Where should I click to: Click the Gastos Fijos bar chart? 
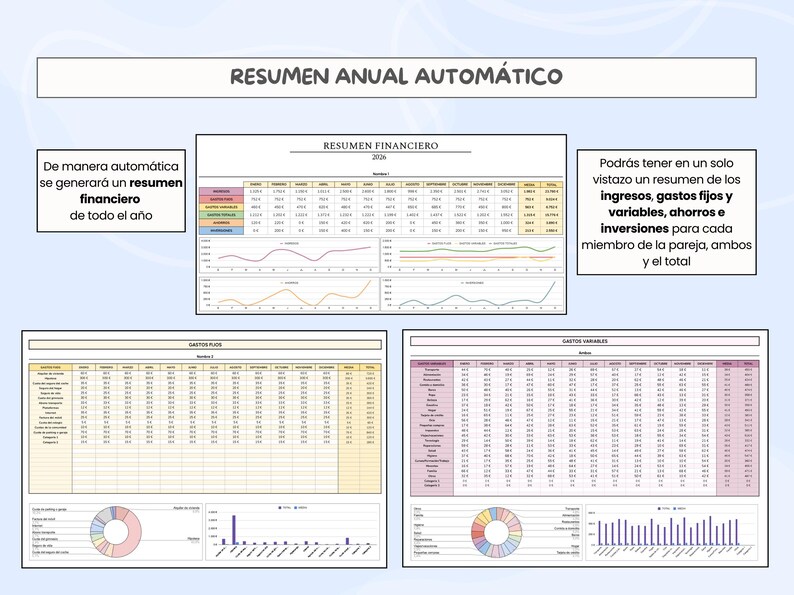click(293, 532)
